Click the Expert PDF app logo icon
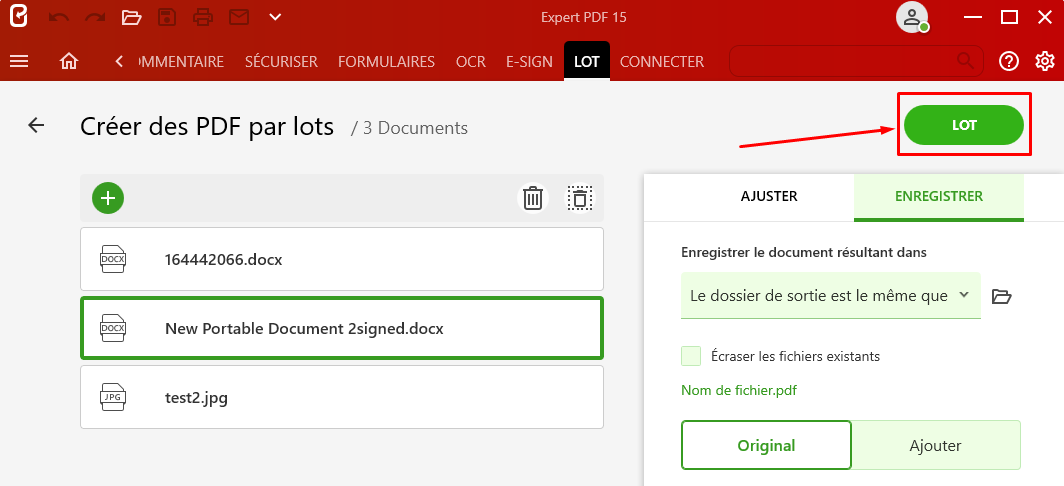 19,17
